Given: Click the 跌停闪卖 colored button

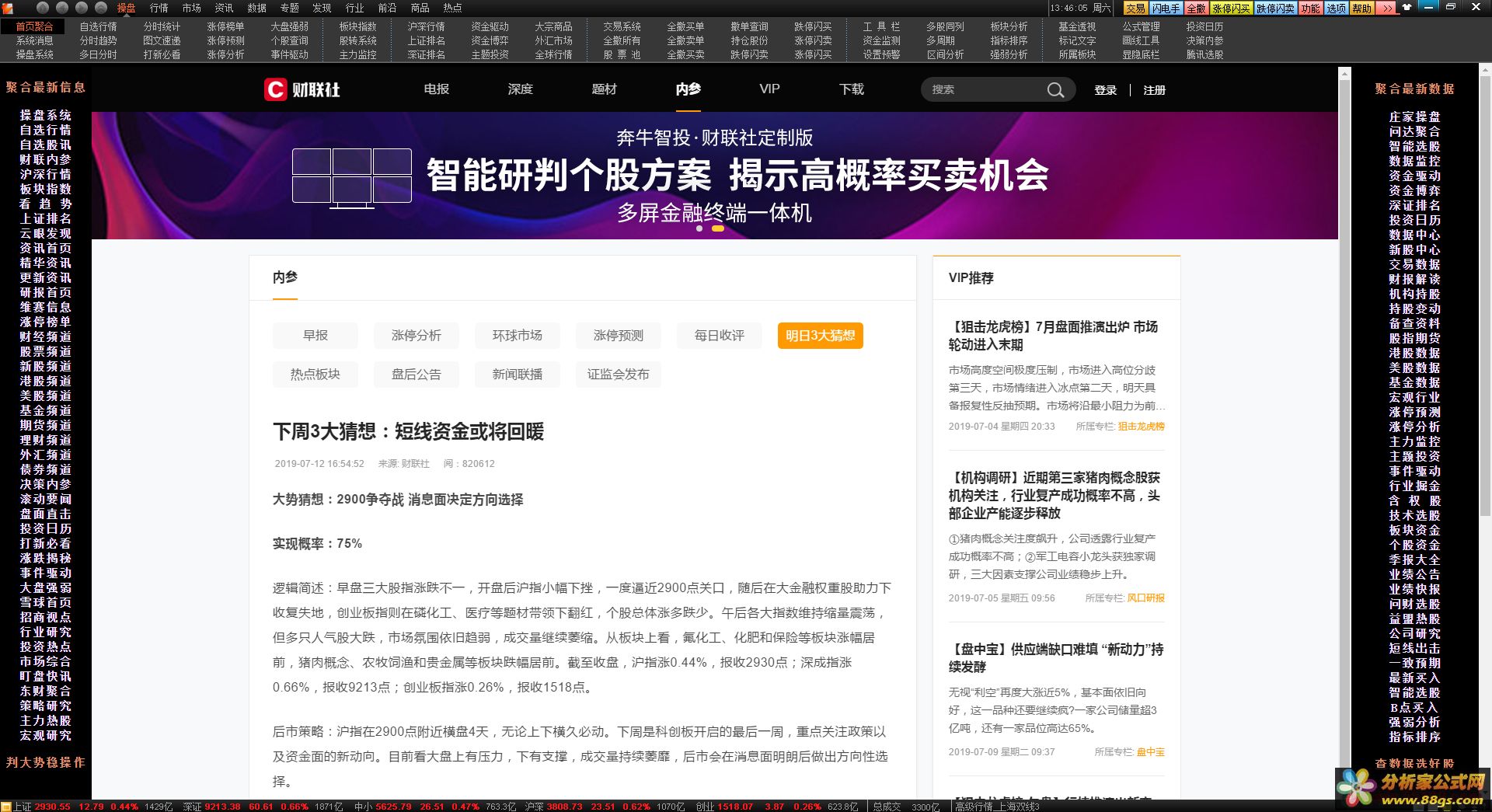Looking at the screenshot, I should click(1275, 9).
